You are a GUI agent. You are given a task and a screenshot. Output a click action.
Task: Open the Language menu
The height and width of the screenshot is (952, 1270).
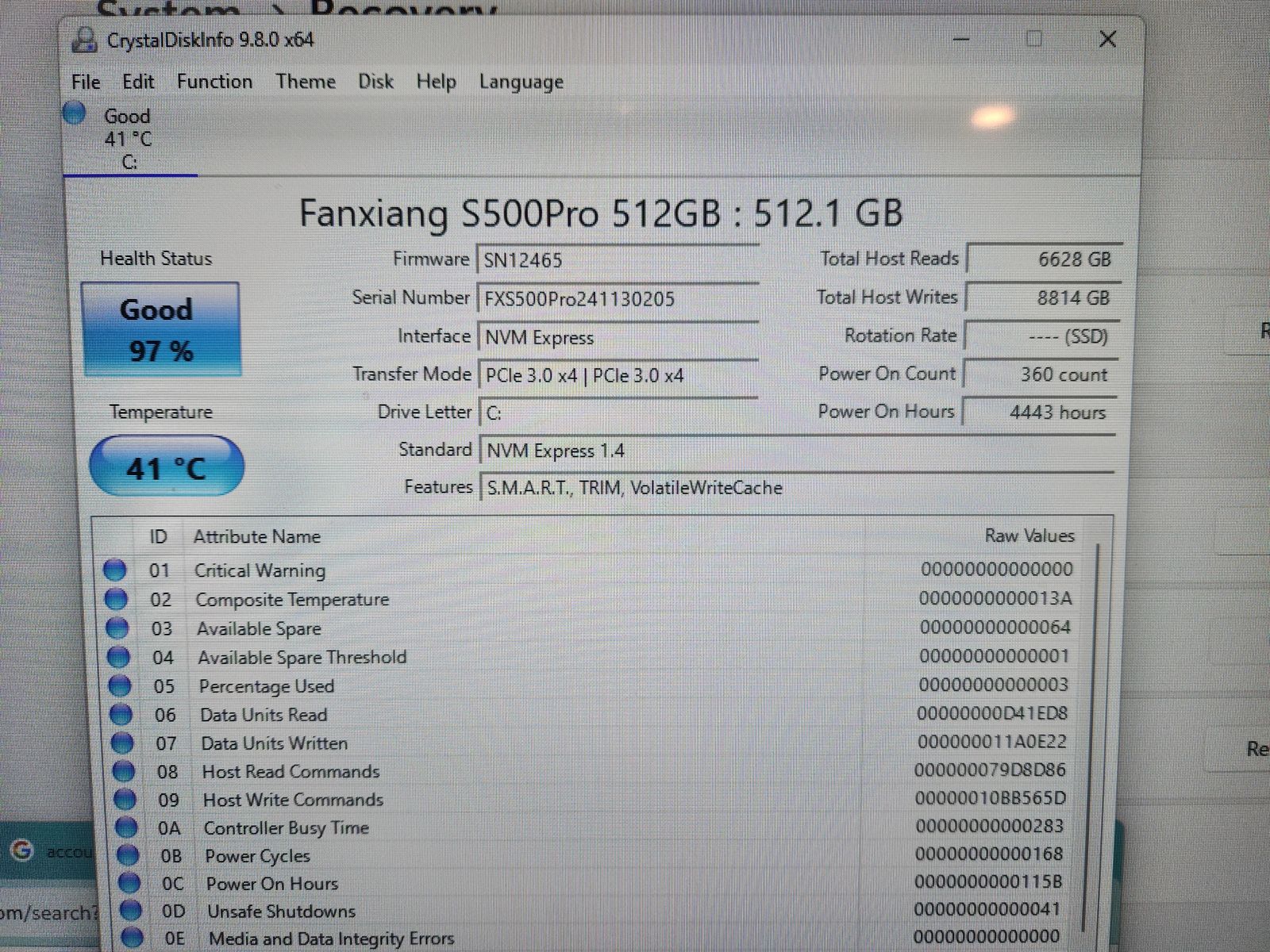click(x=521, y=82)
